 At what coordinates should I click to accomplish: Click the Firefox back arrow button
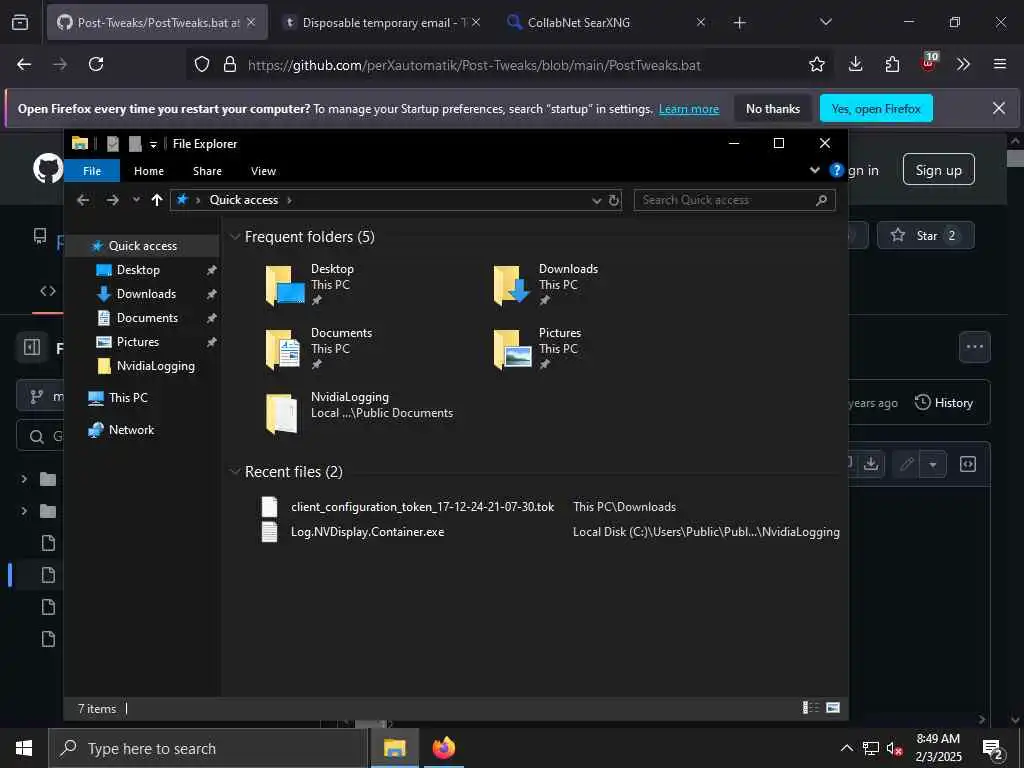(x=24, y=64)
